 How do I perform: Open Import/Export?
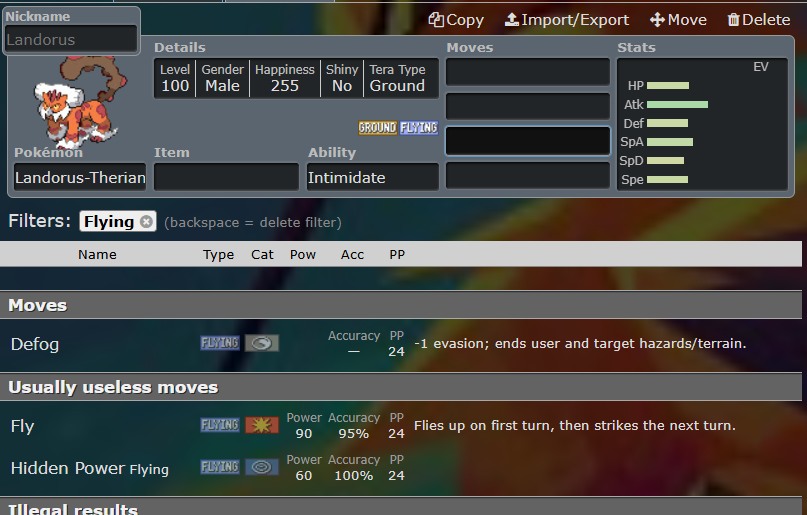567,20
